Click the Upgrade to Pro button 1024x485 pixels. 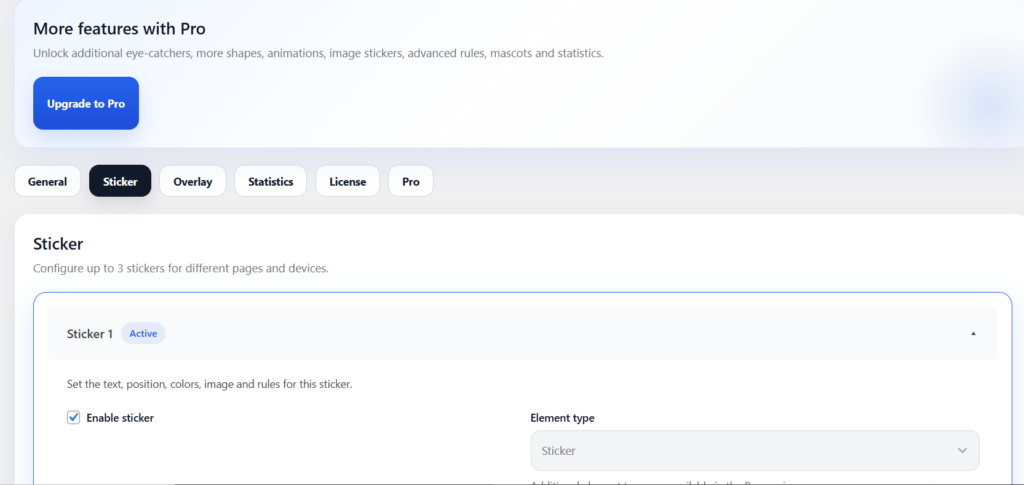[86, 103]
